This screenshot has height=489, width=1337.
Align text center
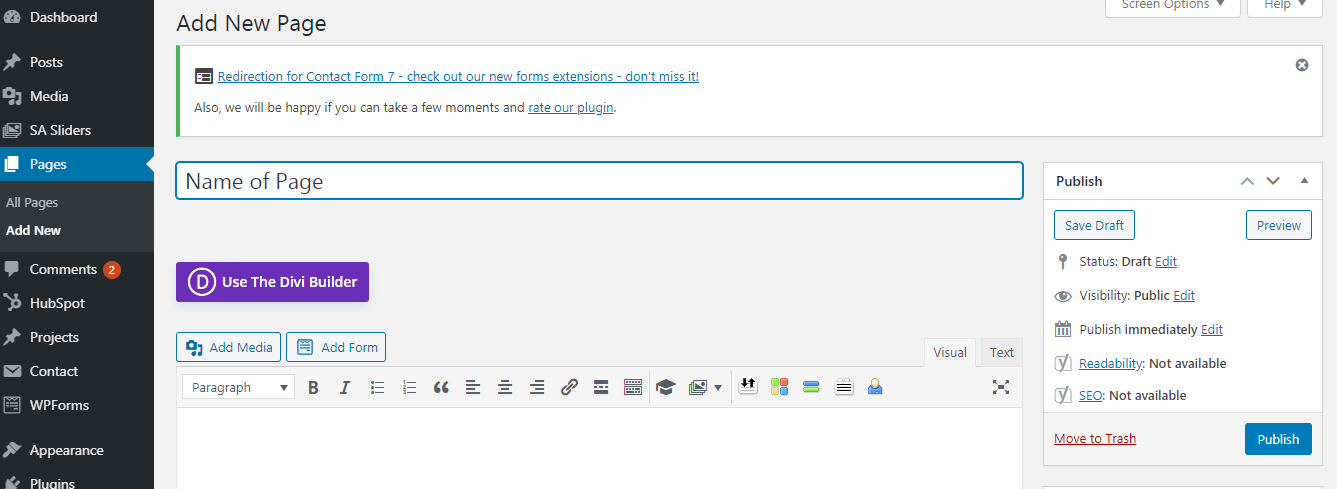(x=505, y=388)
